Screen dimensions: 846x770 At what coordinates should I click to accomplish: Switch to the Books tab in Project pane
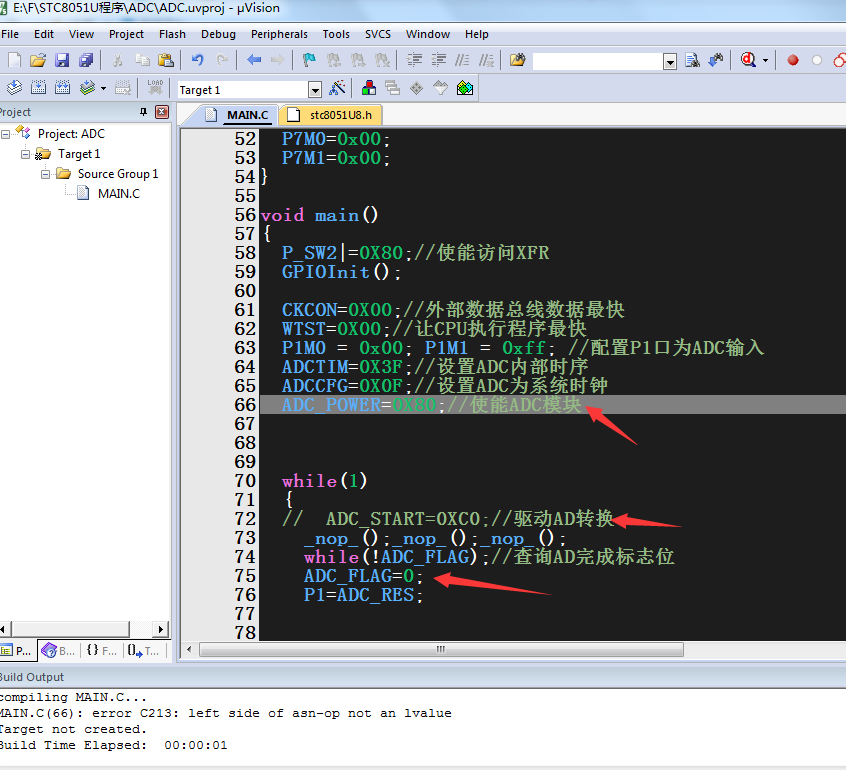tap(59, 651)
